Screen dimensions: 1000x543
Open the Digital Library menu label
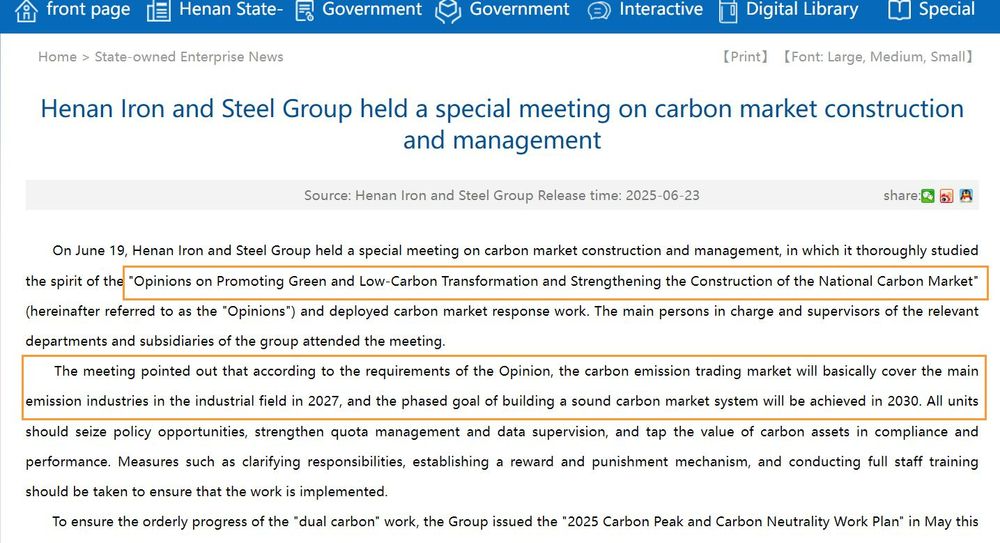click(802, 9)
